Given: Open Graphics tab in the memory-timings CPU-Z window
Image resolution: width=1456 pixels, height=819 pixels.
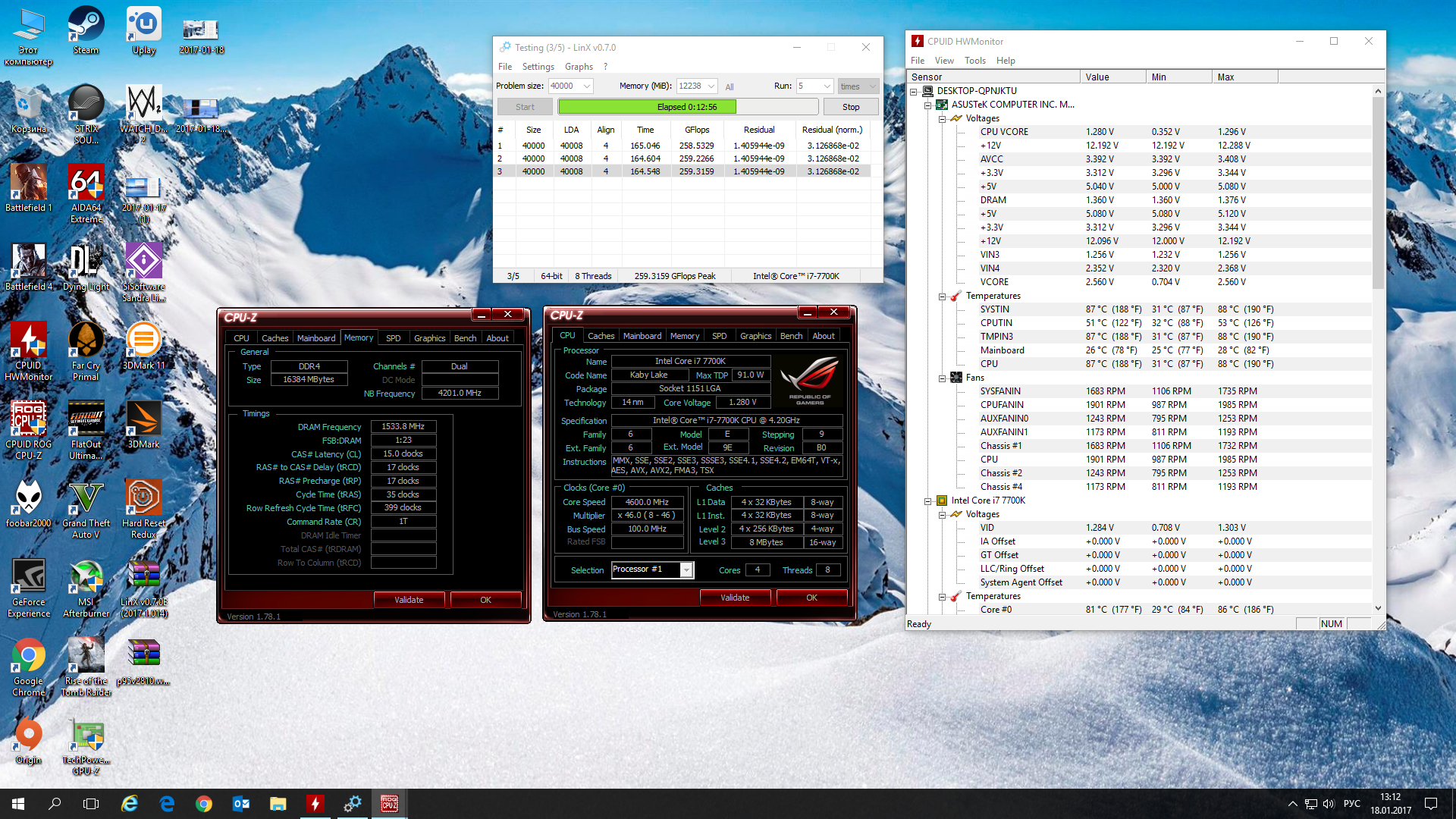Looking at the screenshot, I should coord(429,338).
